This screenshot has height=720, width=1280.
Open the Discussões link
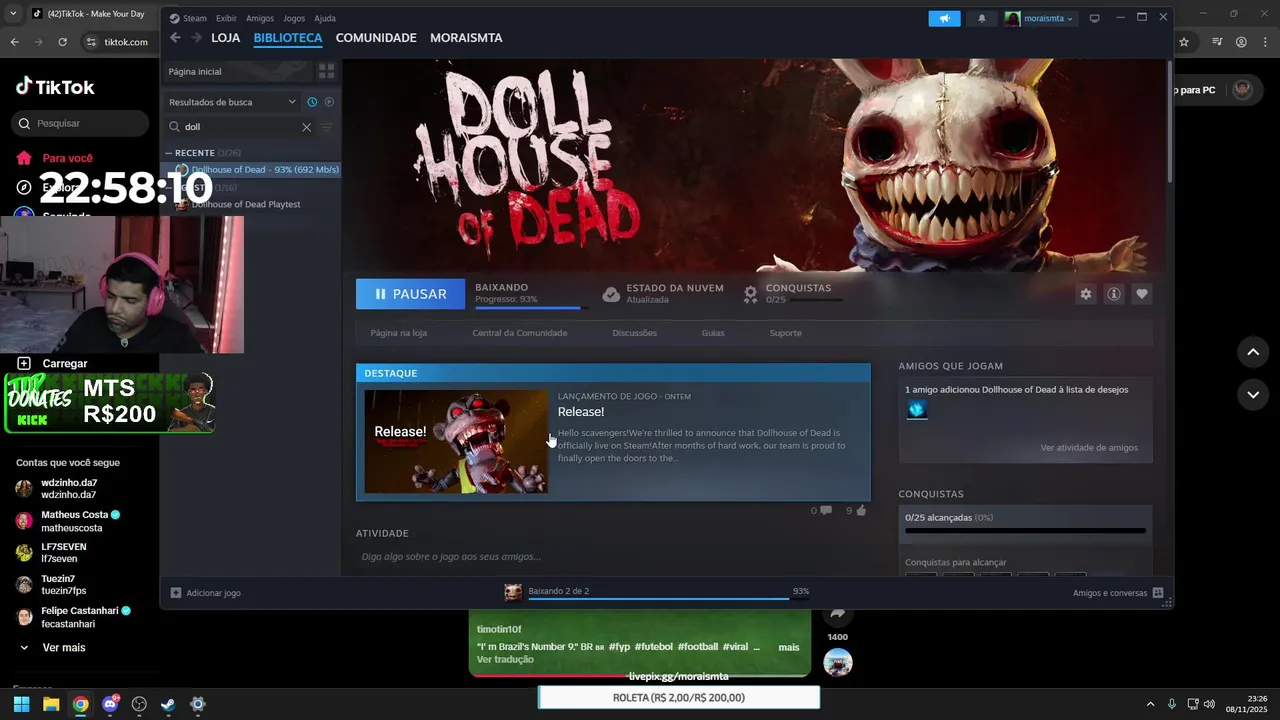click(x=635, y=333)
